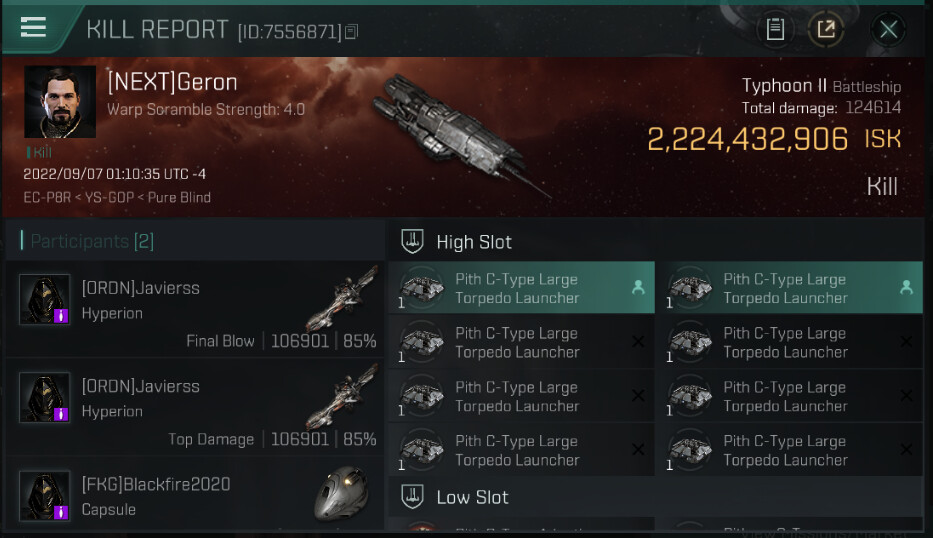This screenshot has width=933, height=538.
Task: Click the Hyperion ship icon in the Final Blow row
Action: [x=341, y=299]
